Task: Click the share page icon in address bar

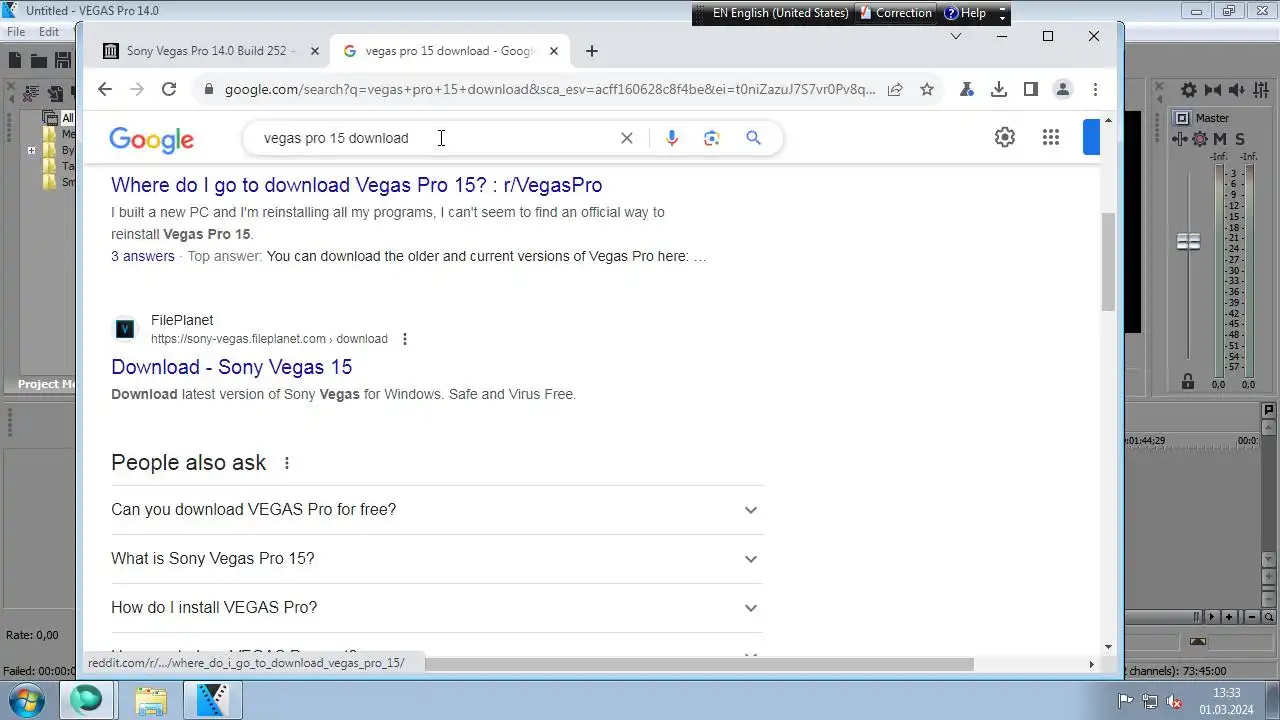Action: (895, 89)
